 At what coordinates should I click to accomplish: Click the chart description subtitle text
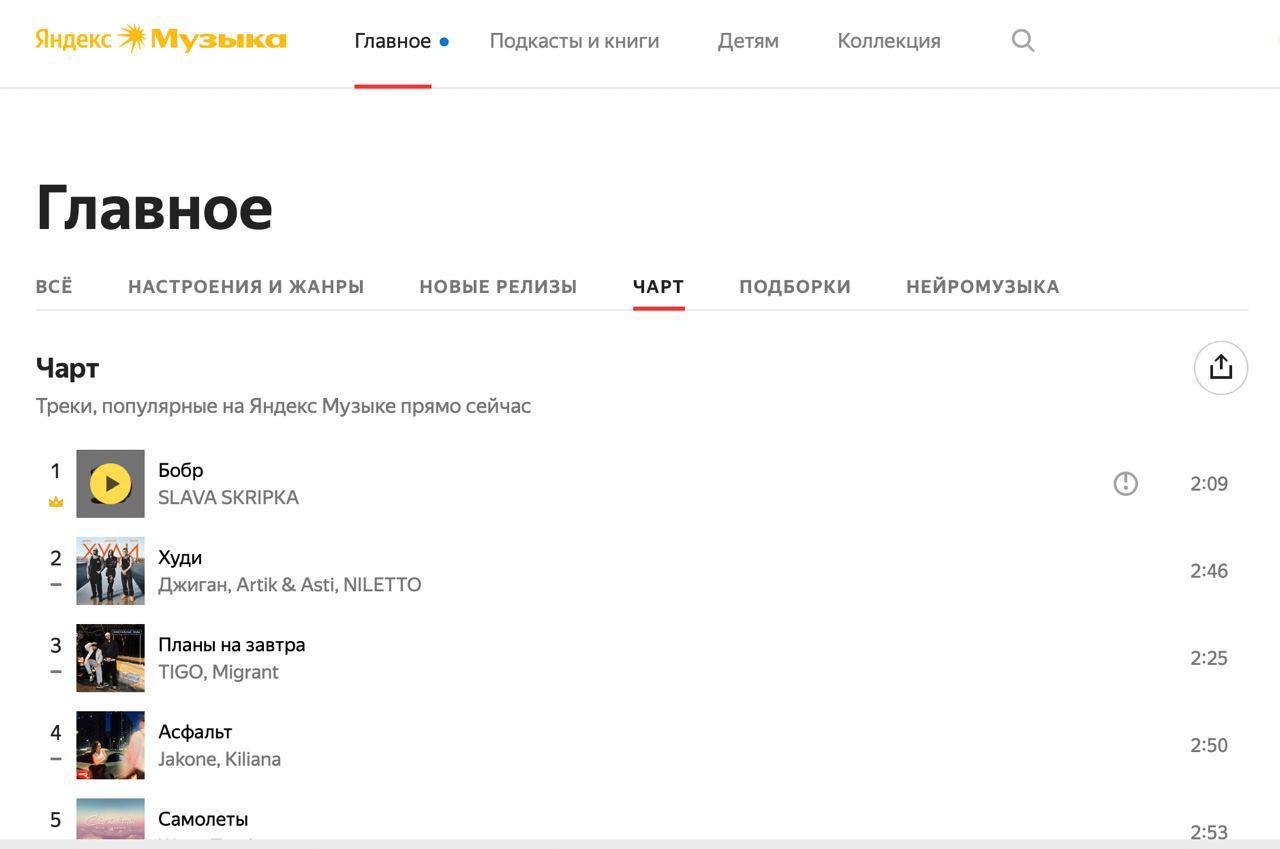click(283, 406)
